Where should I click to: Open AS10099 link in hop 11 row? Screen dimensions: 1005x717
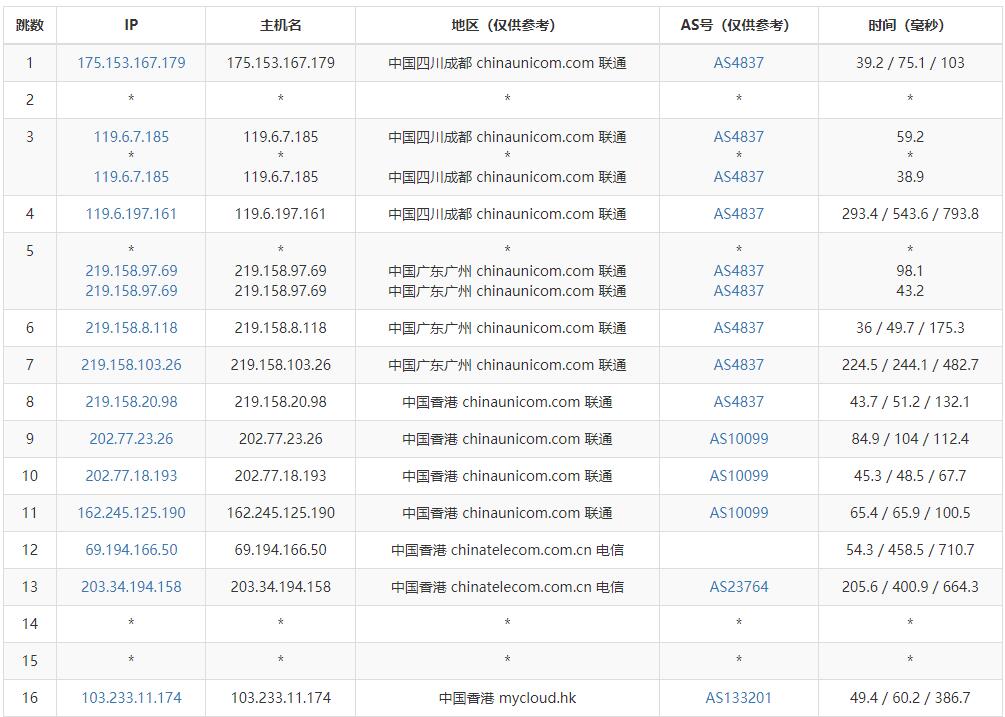click(x=738, y=513)
